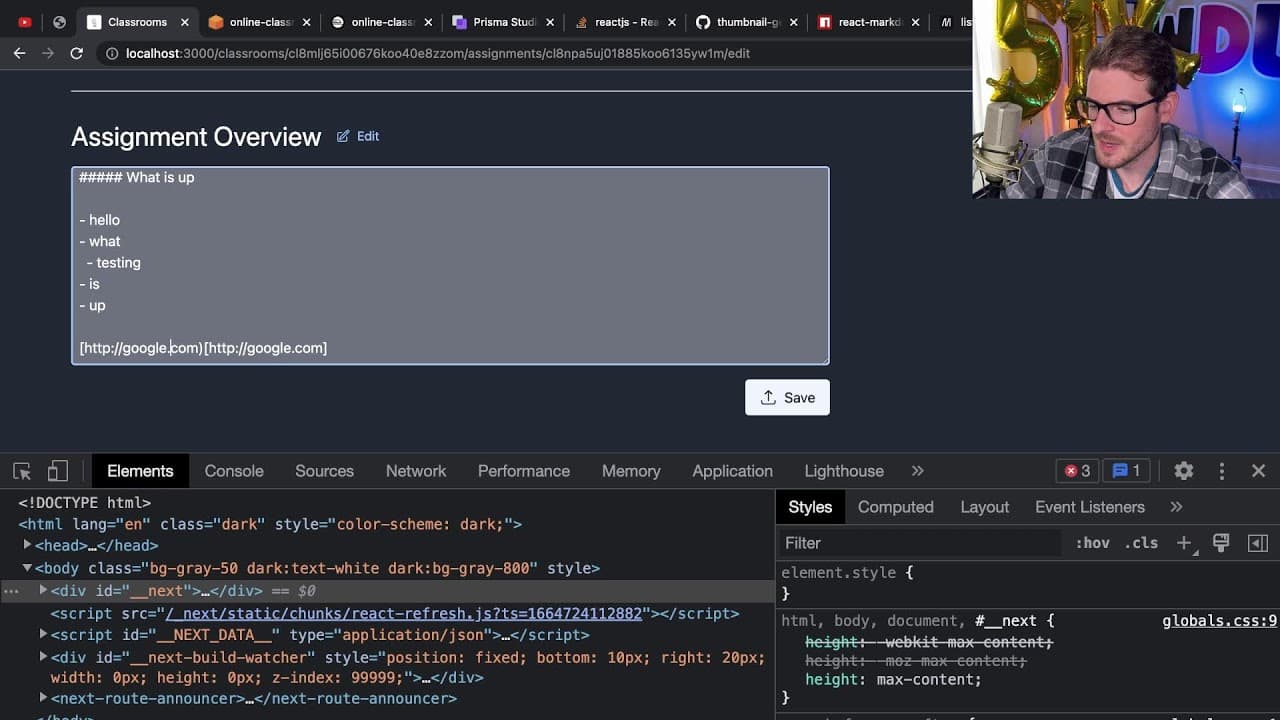Open the 1 issue message badge
The width and height of the screenshot is (1280, 720).
1126,471
